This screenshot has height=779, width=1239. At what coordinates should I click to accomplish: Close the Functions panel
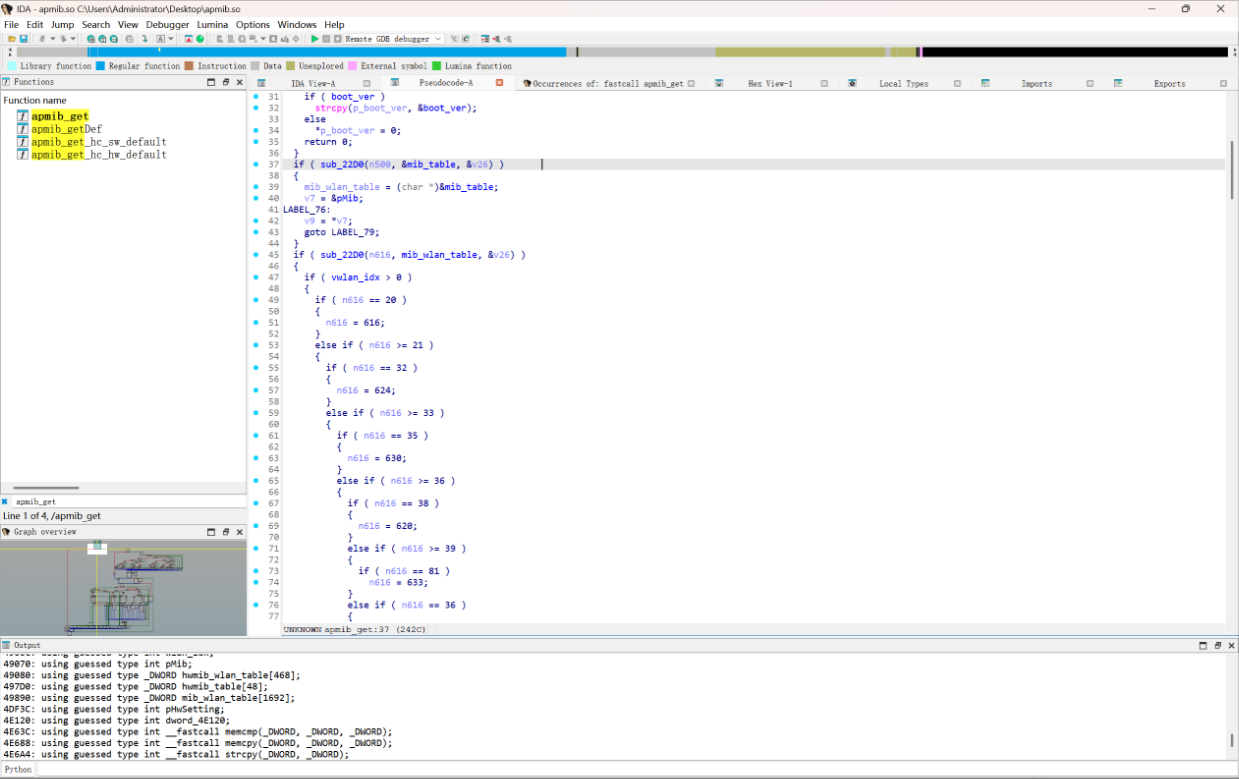pyautogui.click(x=239, y=82)
